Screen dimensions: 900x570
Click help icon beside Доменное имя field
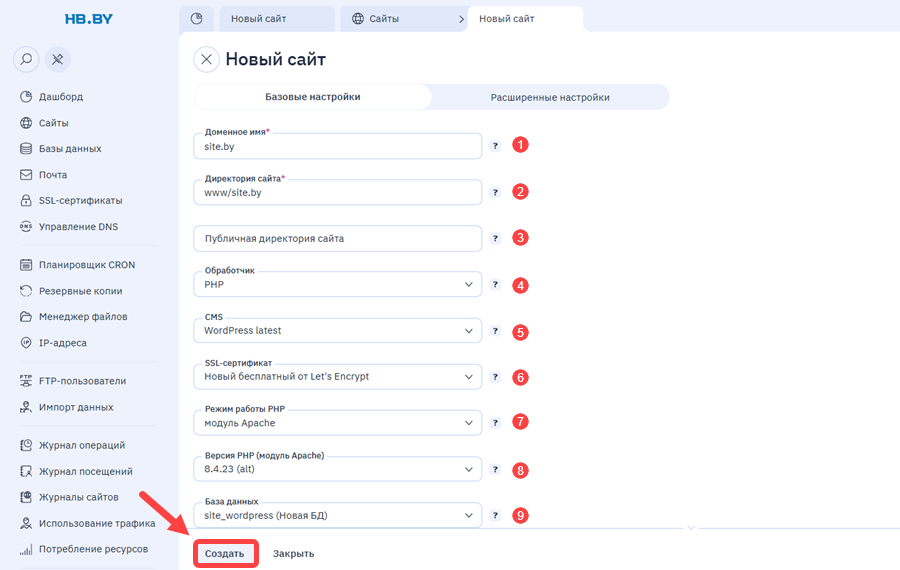(495, 146)
